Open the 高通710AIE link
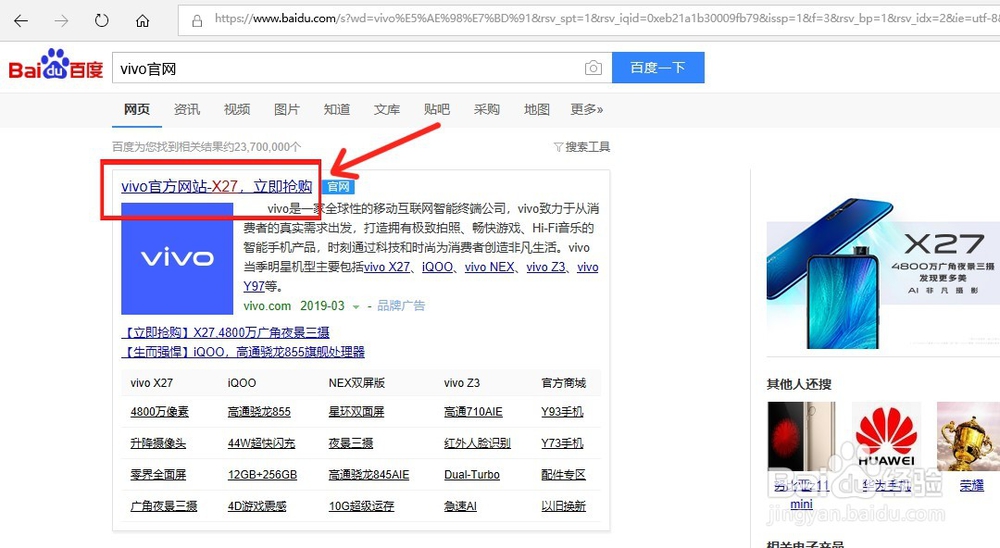 473,412
